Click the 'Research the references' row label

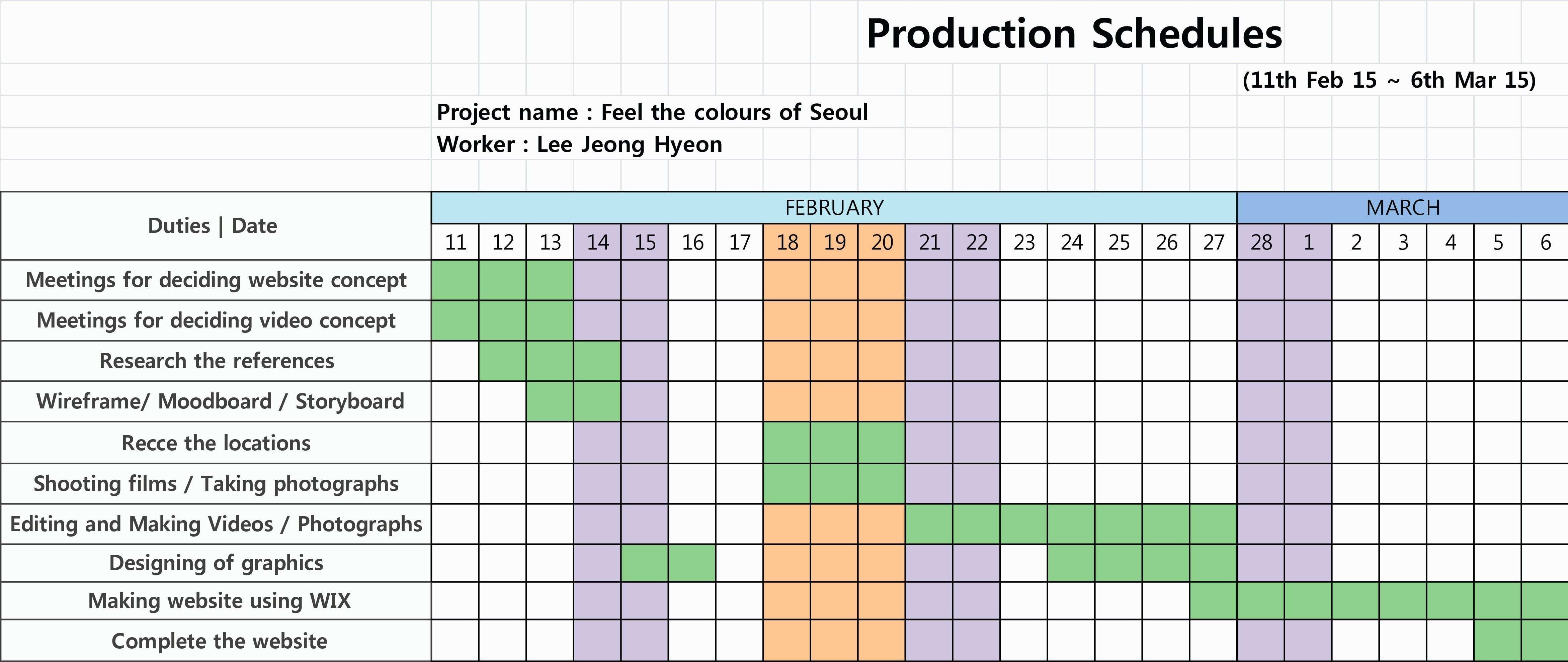point(217,361)
